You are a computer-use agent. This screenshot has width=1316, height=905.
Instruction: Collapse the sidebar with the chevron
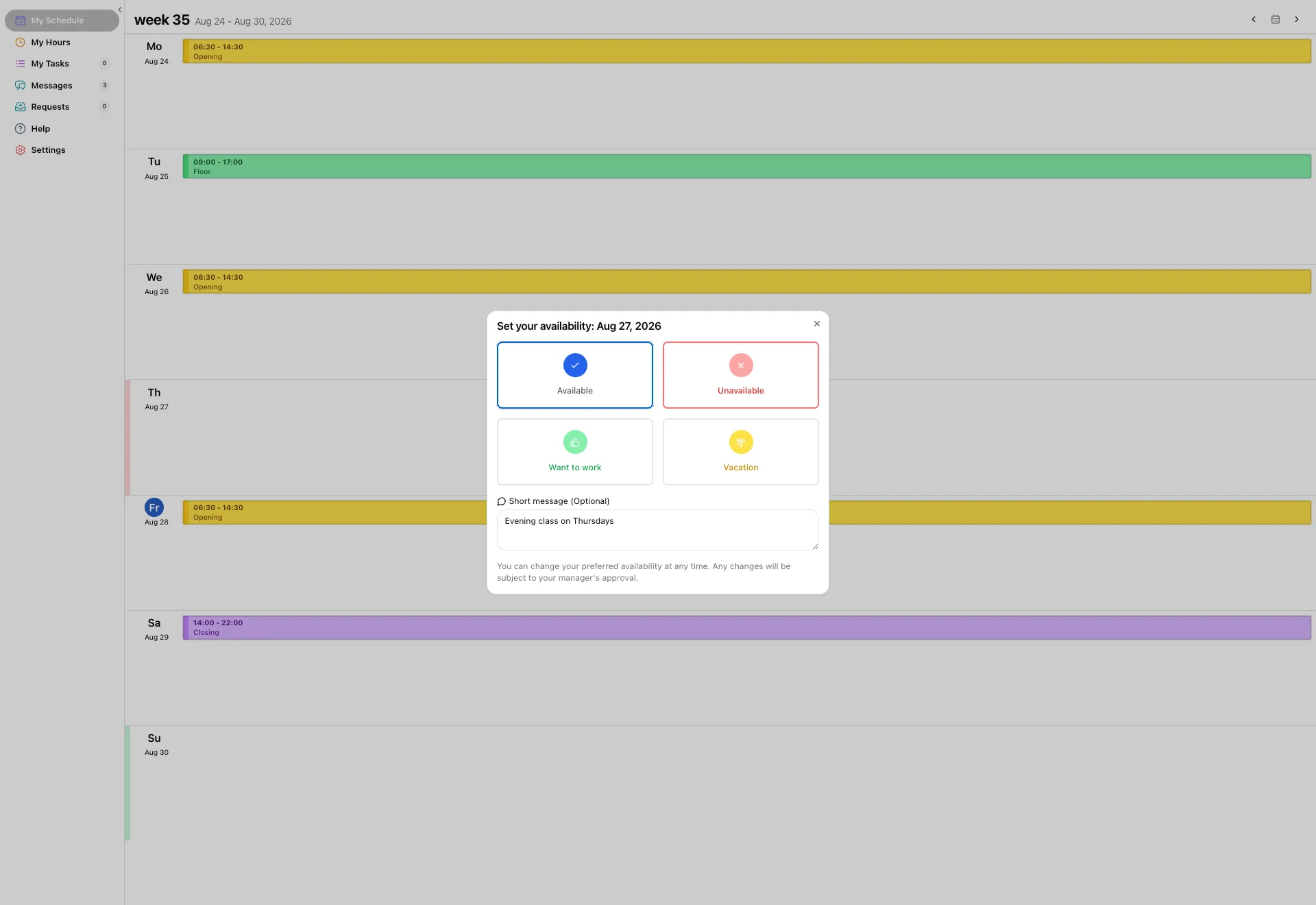[120, 10]
